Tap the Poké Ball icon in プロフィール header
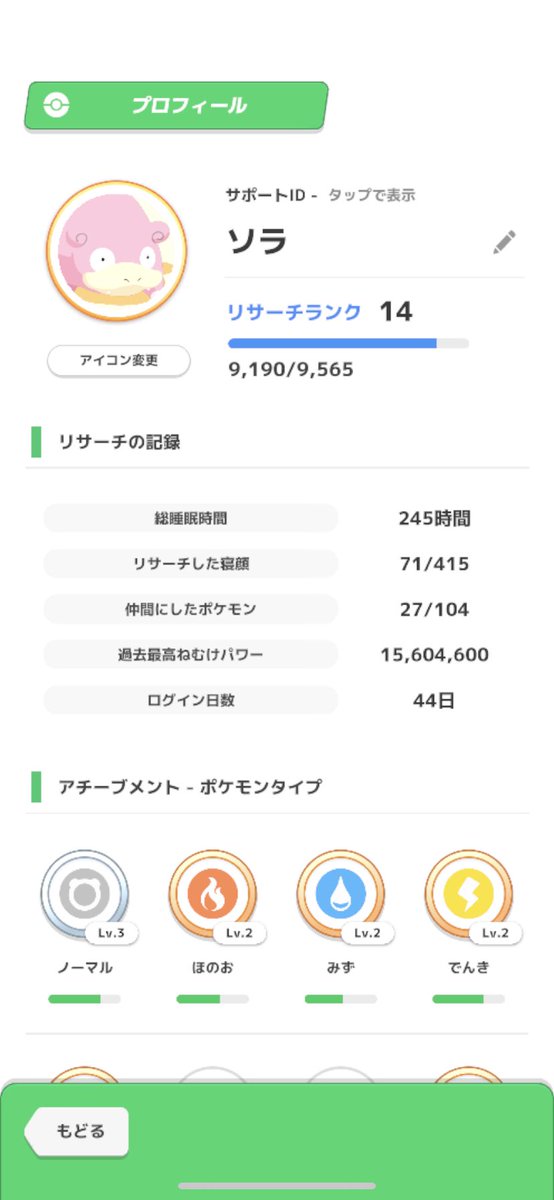Screen dimensions: 554x1200 click(x=57, y=106)
